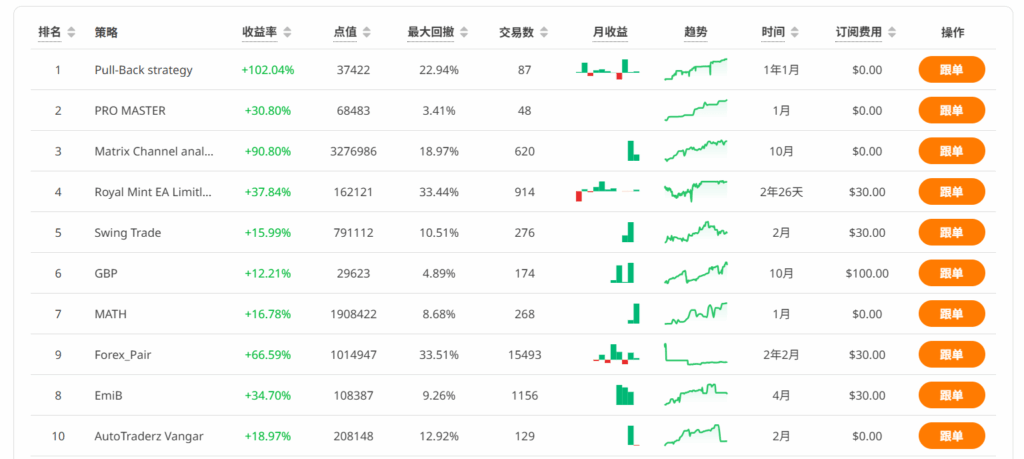Screen dimensions: 1024x459
Task: Copy-trade the Swing Trade strategy
Action: (951, 232)
